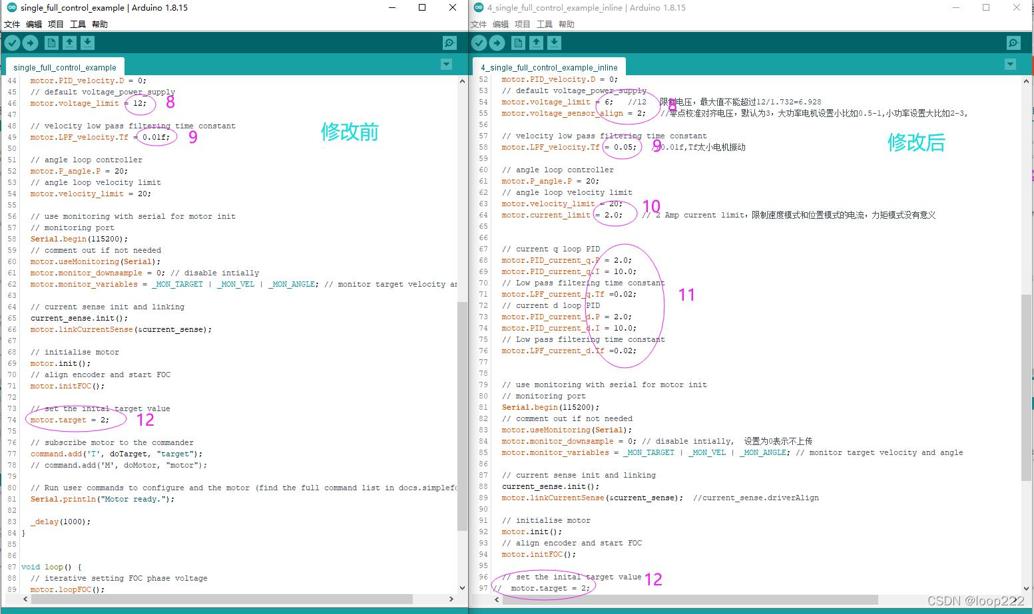This screenshot has width=1034, height=614.
Task: Create new sketch in right Arduino window
Action: (x=518, y=43)
